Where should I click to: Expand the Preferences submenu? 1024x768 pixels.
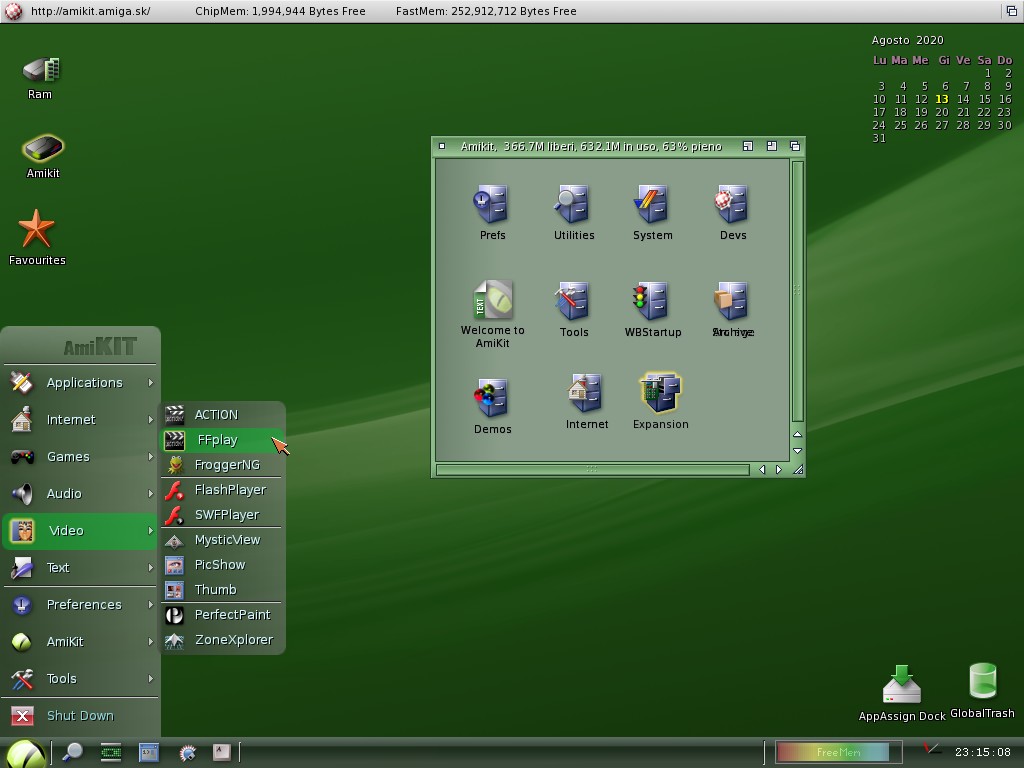84,605
